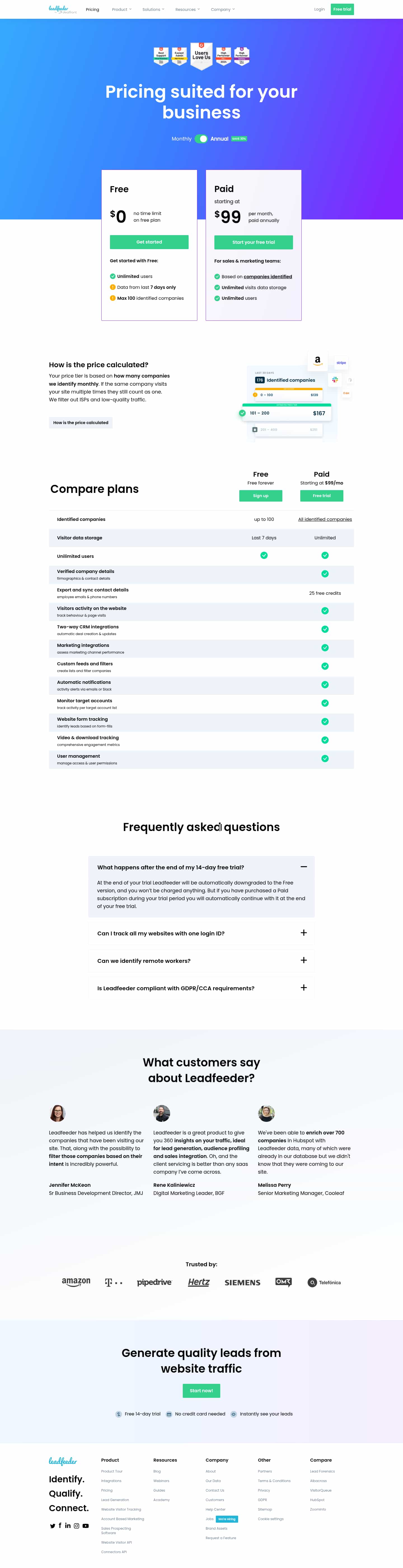Go to Pricing in top navigation
The image size is (403, 1568).
coord(93,10)
